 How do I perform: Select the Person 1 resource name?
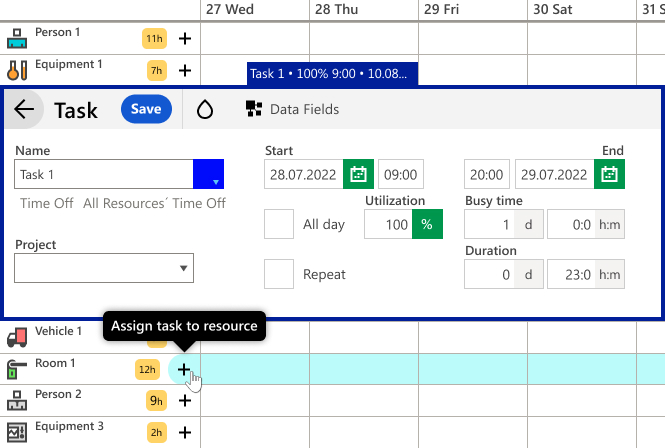click(x=57, y=32)
